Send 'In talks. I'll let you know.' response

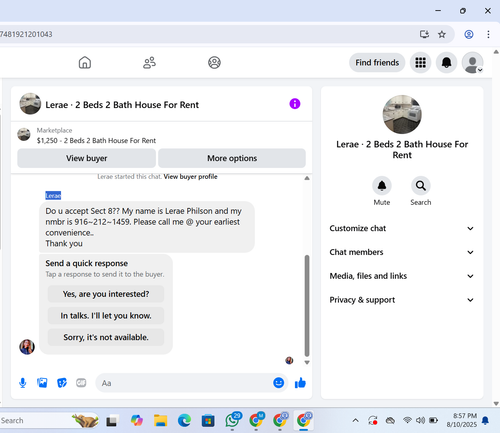click(x=106, y=316)
